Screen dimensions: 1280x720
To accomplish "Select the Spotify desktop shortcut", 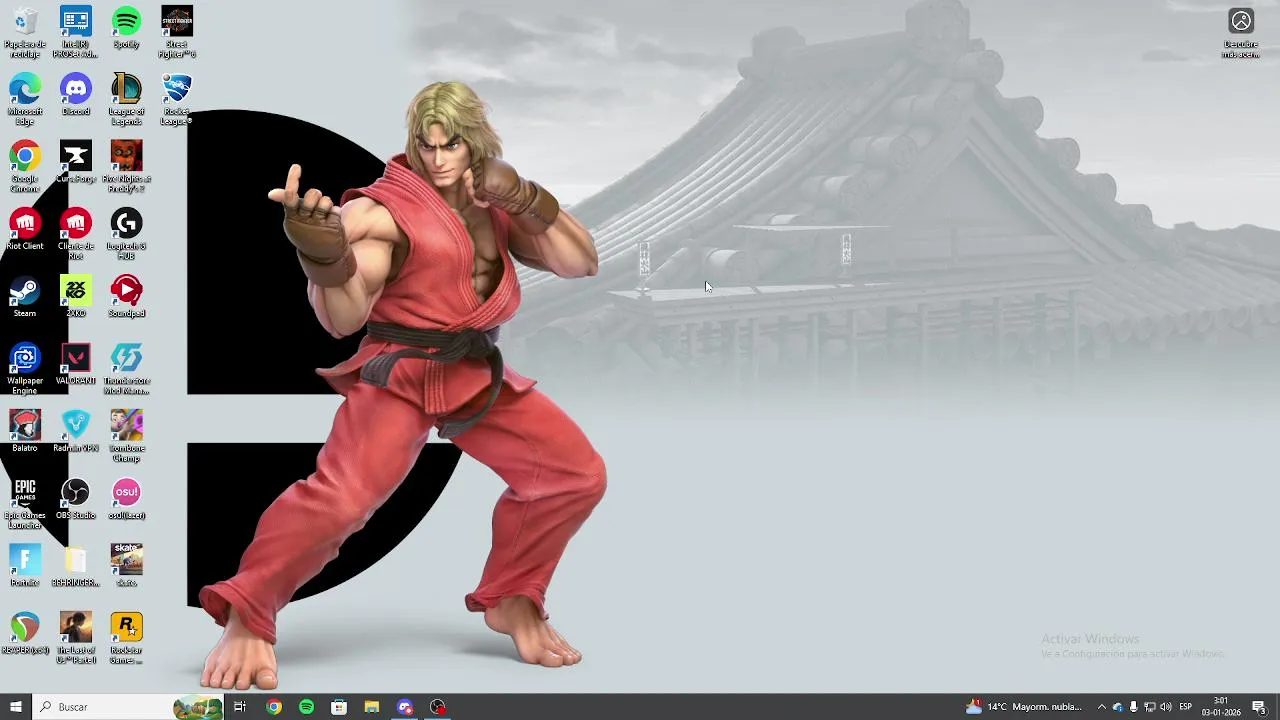I will [x=126, y=28].
